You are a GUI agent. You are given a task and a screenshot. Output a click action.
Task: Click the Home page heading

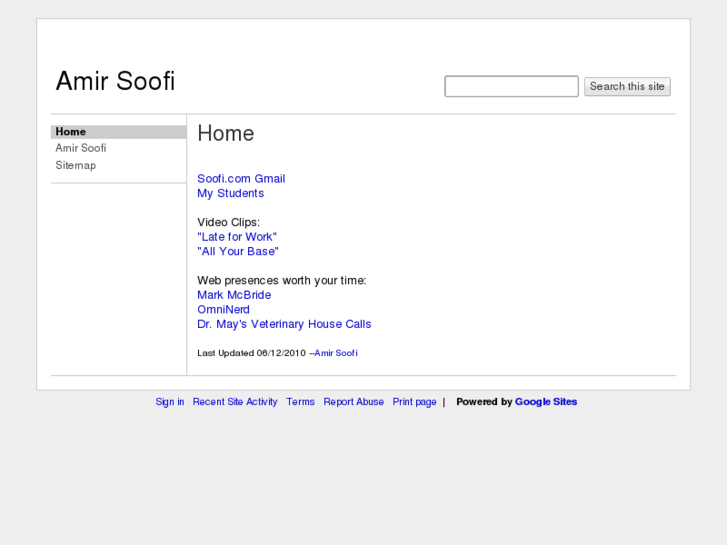point(226,134)
